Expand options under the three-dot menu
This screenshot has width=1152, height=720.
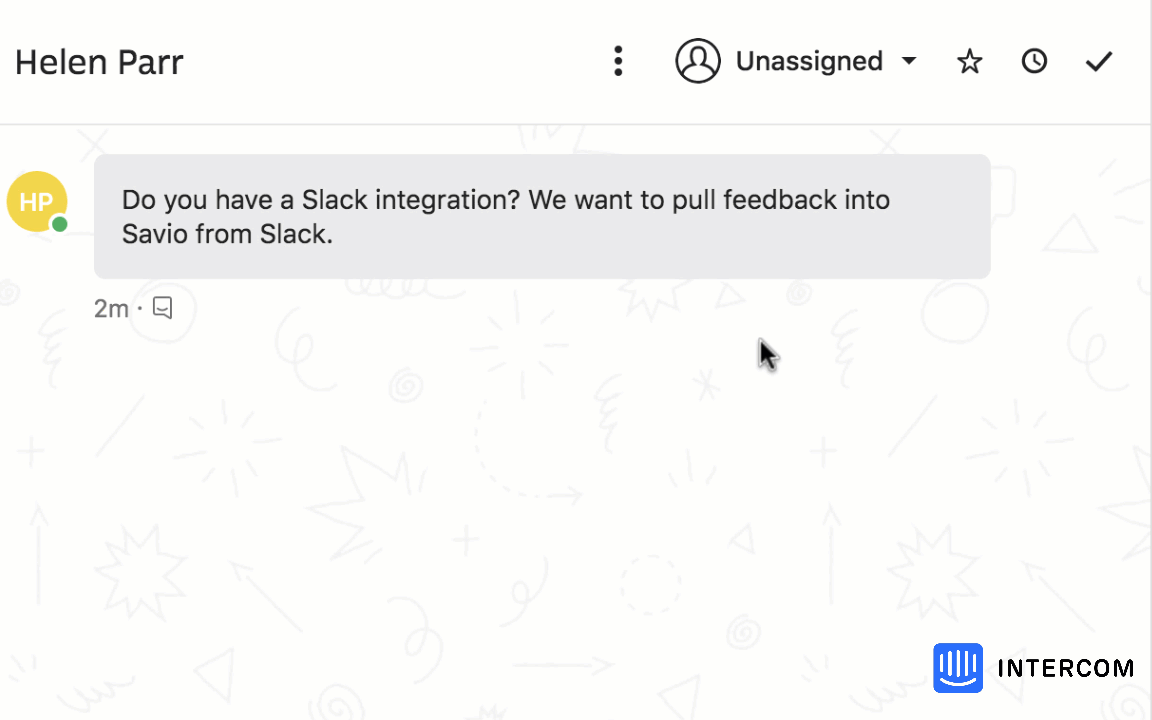point(618,61)
